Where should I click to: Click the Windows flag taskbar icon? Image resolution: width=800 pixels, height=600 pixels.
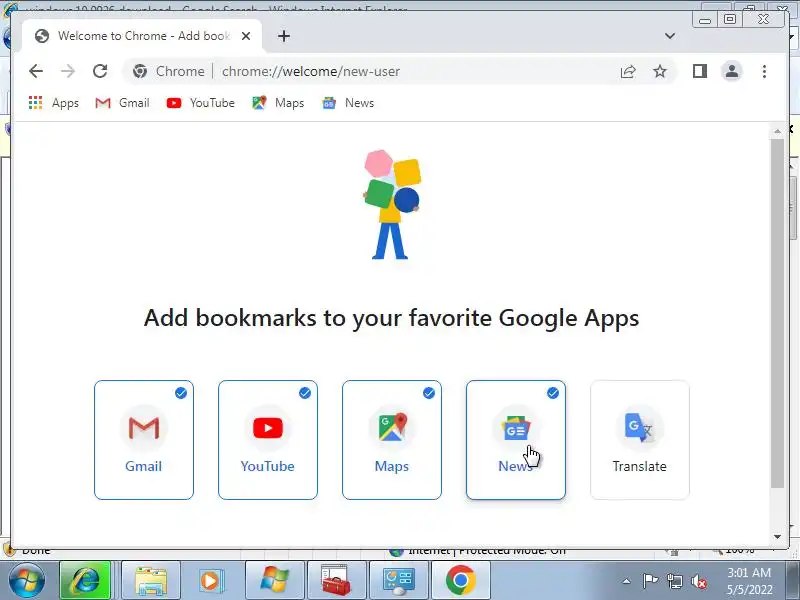click(x=274, y=580)
